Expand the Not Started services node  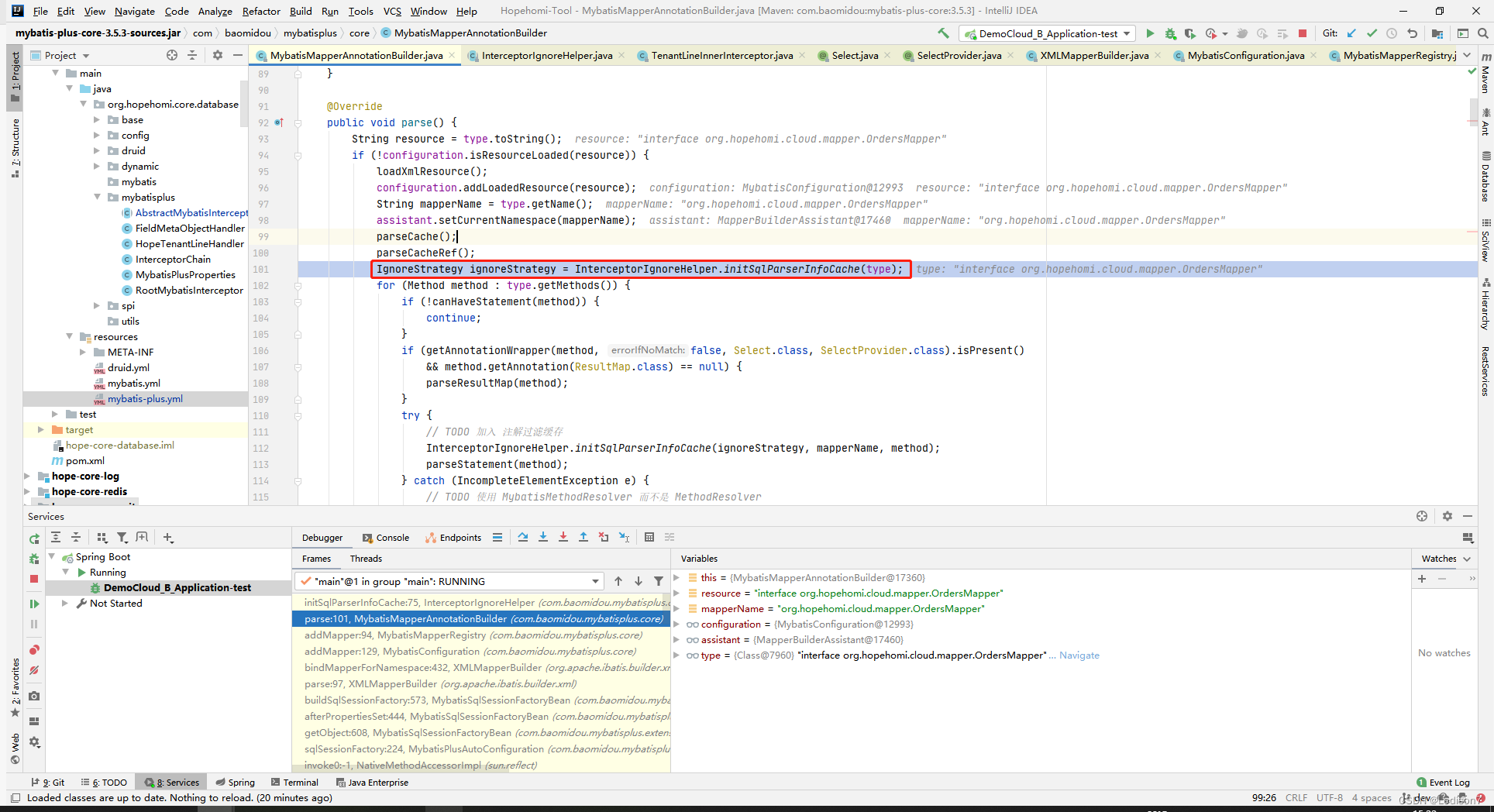click(x=65, y=603)
